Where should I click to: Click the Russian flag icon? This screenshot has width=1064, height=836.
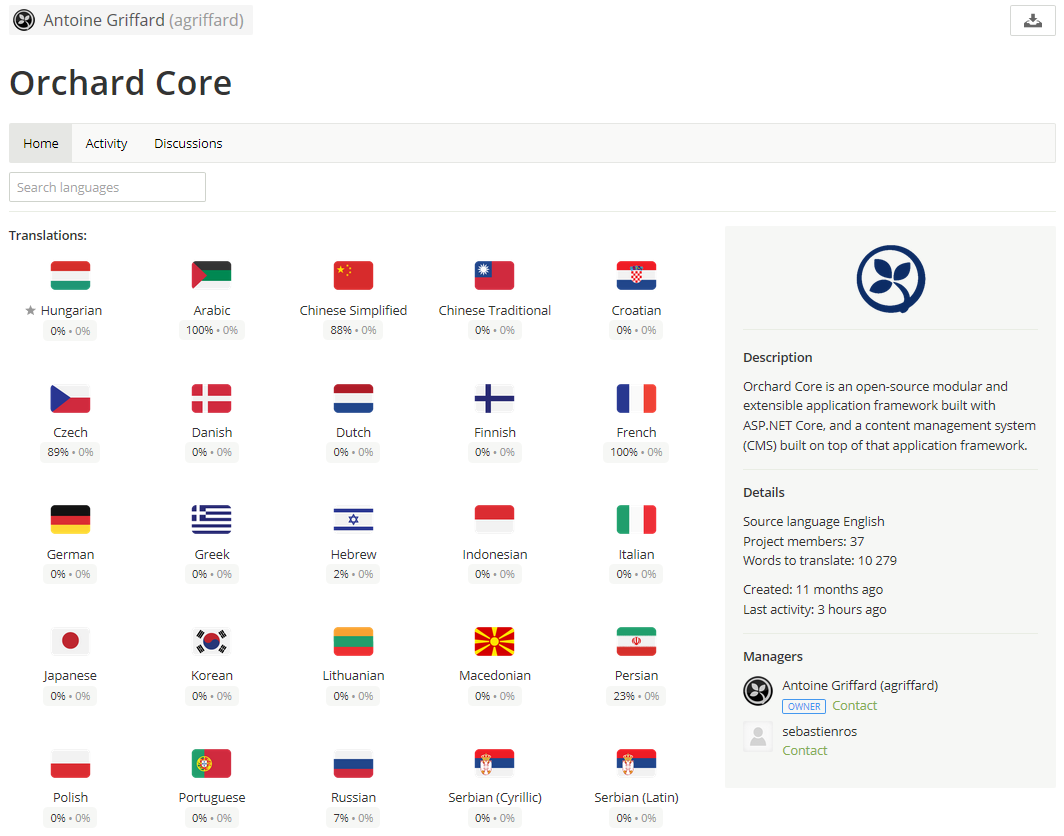tap(354, 763)
